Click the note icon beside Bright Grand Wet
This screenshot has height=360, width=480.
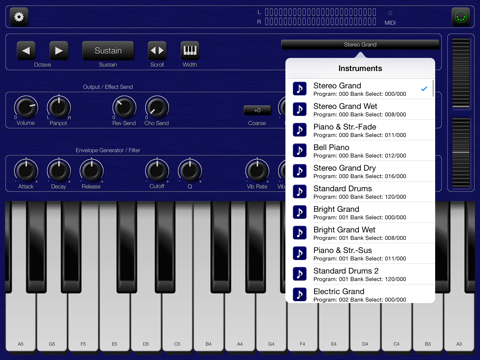coord(300,233)
